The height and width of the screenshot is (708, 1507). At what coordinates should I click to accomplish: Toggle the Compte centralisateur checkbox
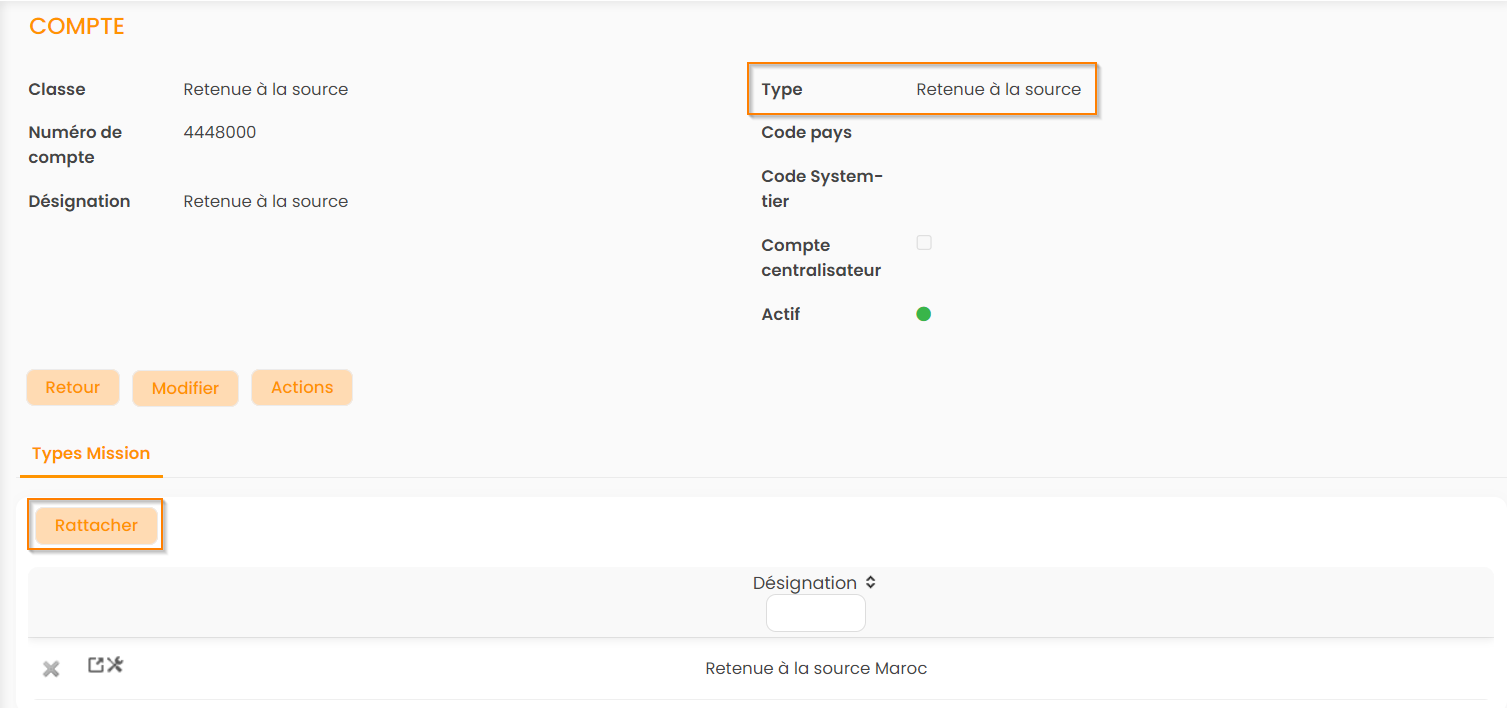924,243
